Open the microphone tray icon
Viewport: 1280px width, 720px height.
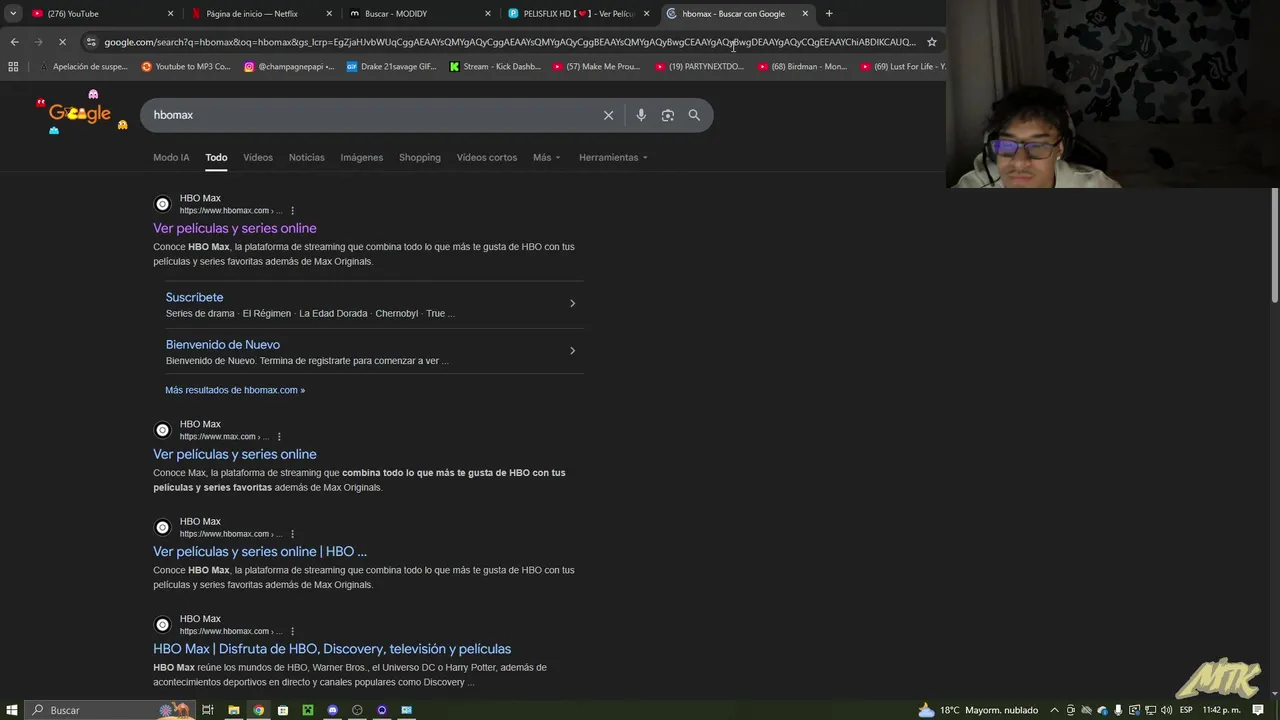pyautogui.click(x=1118, y=710)
